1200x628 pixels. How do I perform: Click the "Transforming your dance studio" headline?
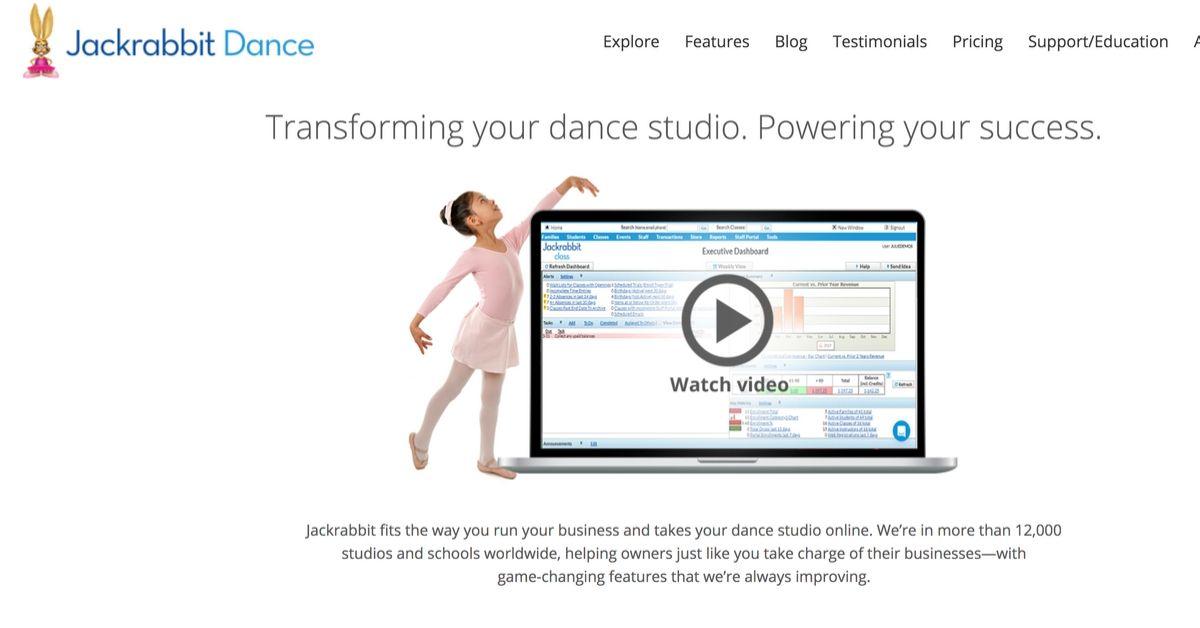[684, 128]
